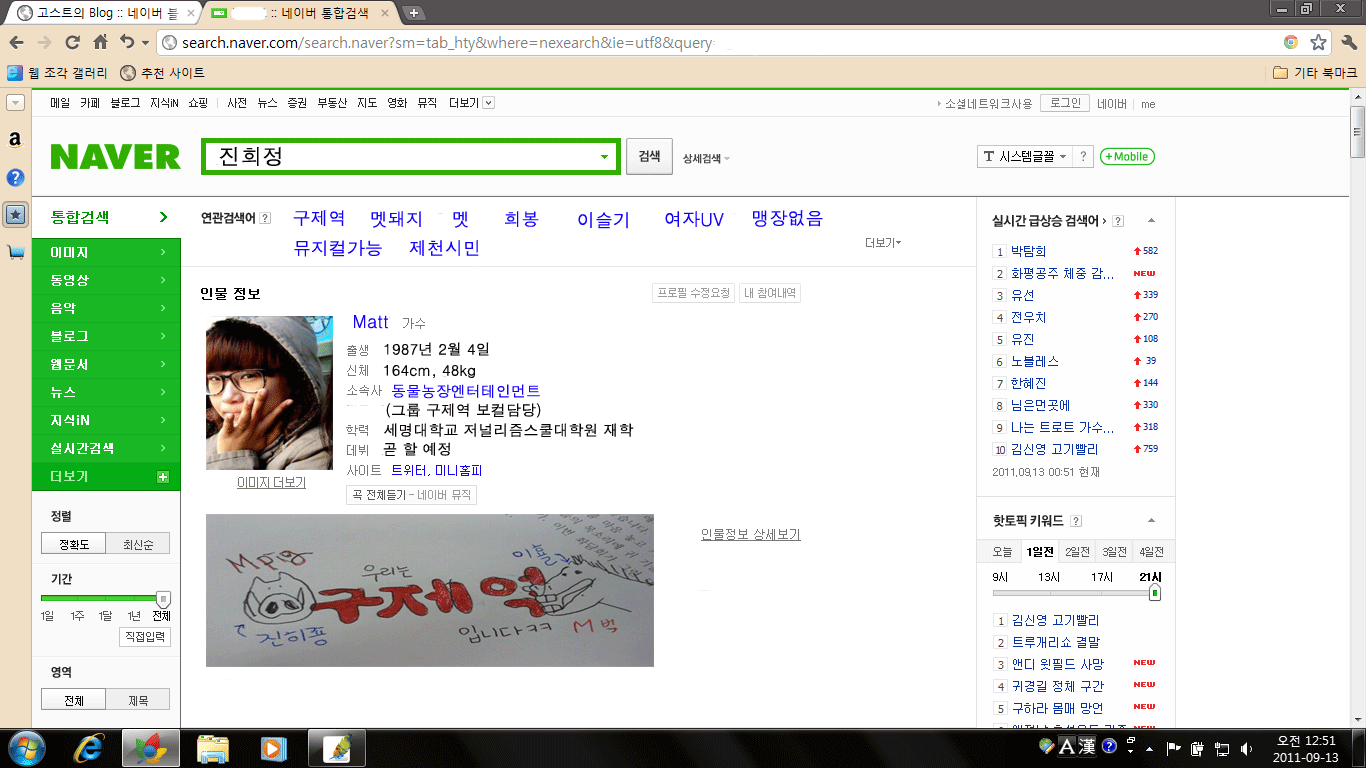Collapse the 핫토픽 키워드 panel
This screenshot has height=768, width=1366.
pyautogui.click(x=1151, y=521)
